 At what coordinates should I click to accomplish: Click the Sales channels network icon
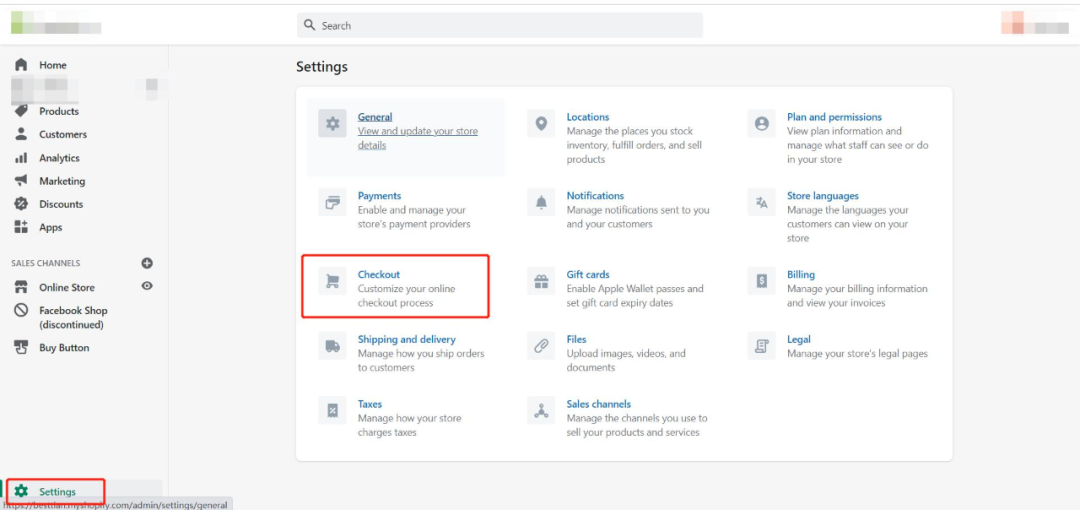tap(541, 411)
